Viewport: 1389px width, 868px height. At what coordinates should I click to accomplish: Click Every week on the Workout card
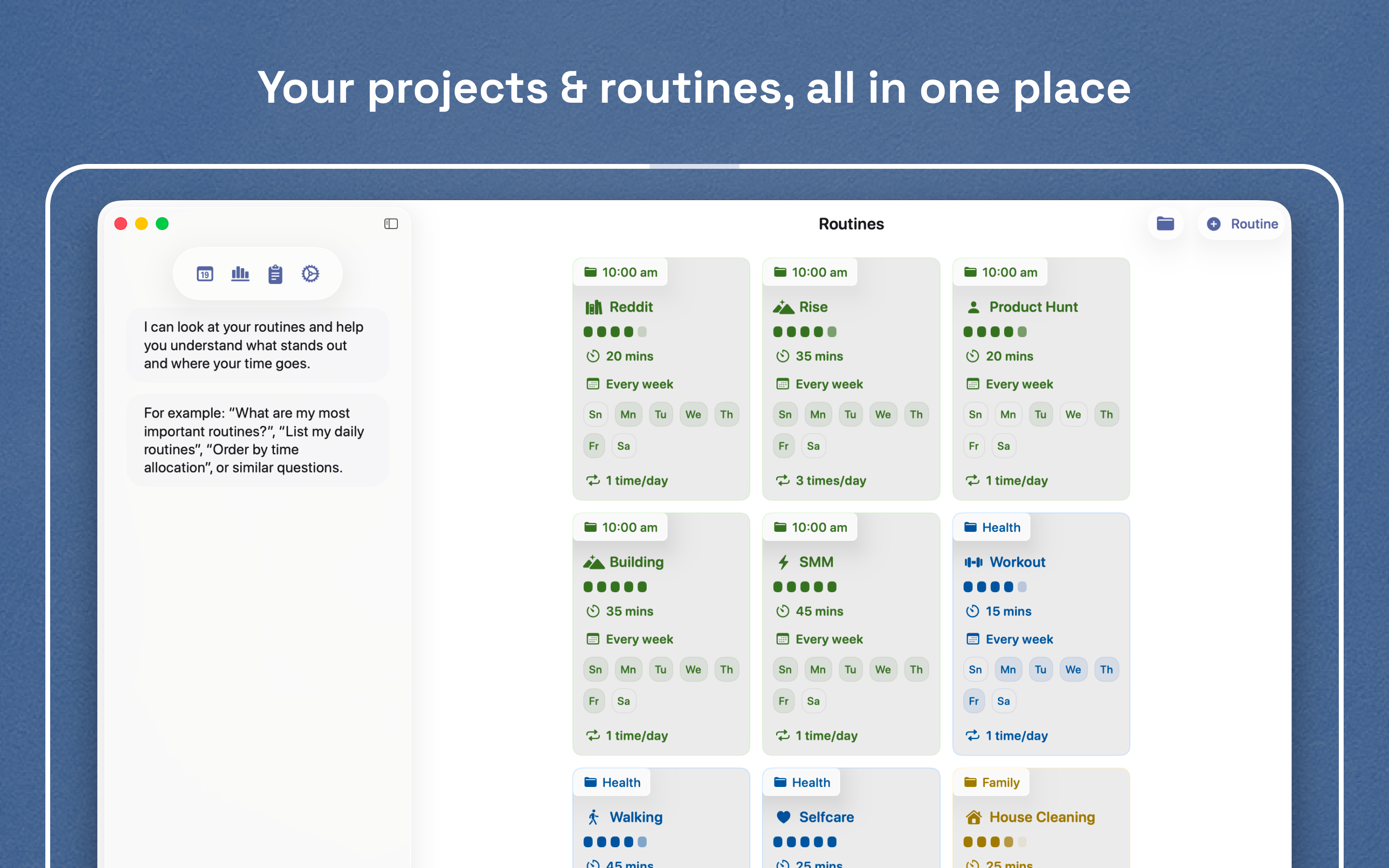pos(1020,639)
